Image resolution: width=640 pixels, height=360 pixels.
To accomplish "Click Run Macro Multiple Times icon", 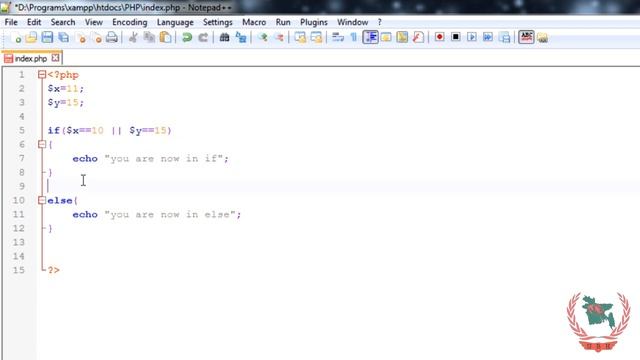I will pyautogui.click(x=488, y=37).
